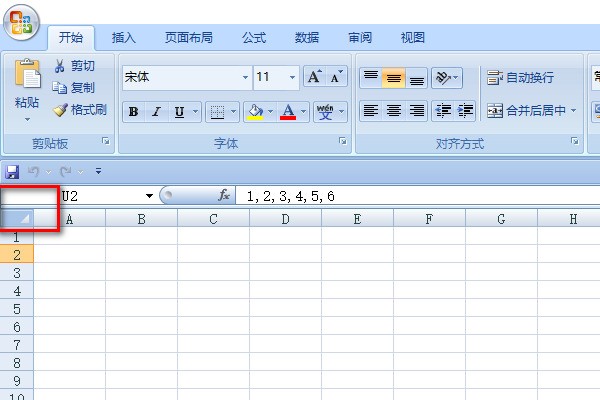Image resolution: width=600 pixels, height=400 pixels.
Task: Redo action arrow
Action: pyautogui.click(x=66, y=171)
